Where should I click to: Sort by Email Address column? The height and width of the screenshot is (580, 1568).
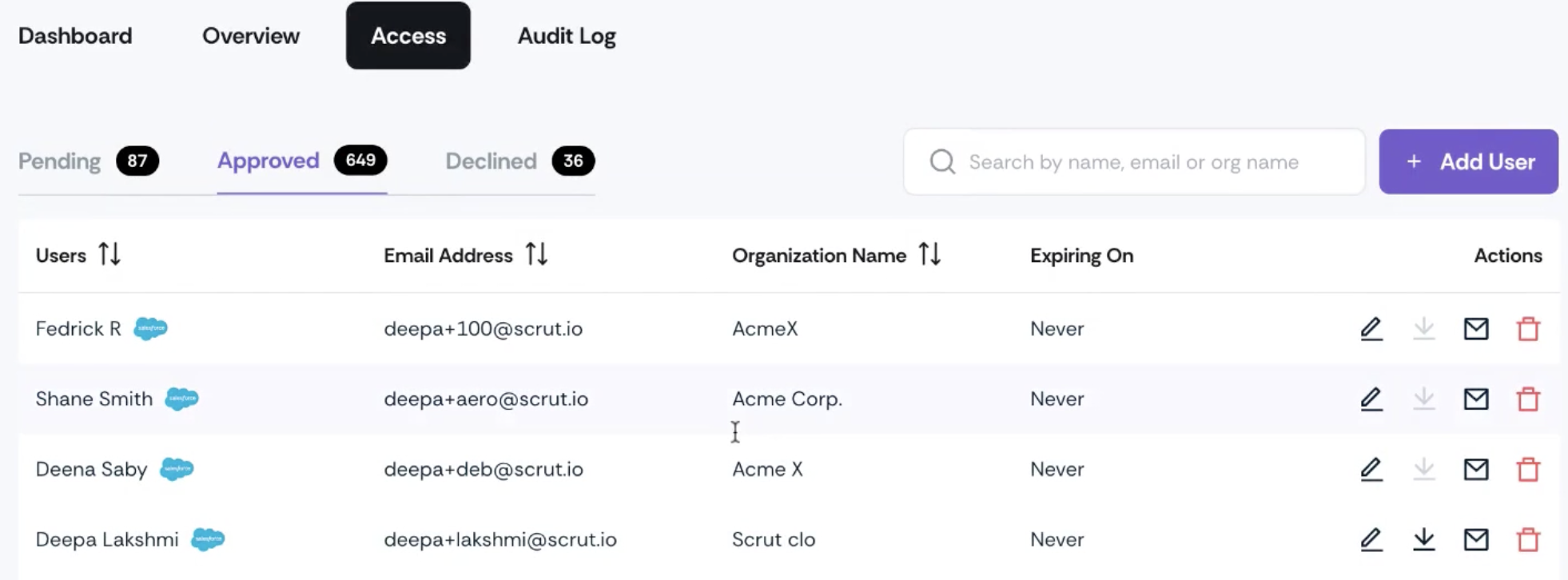click(536, 255)
